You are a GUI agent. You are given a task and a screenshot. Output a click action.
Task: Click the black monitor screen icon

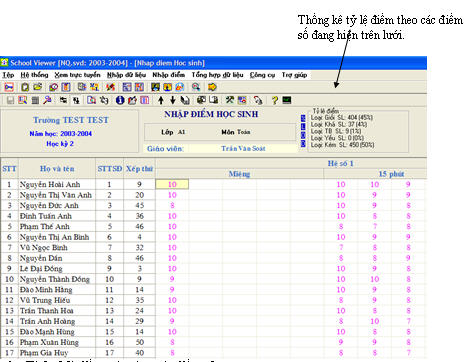click(287, 100)
